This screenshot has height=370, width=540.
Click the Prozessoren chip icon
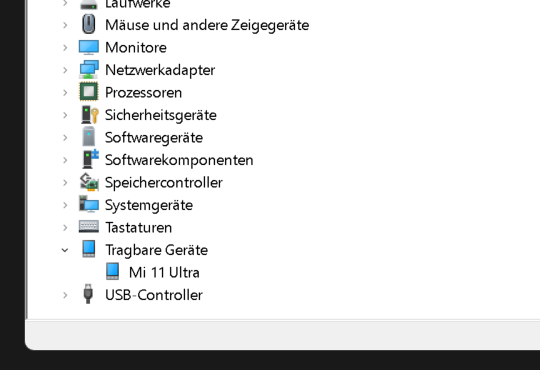click(x=89, y=92)
